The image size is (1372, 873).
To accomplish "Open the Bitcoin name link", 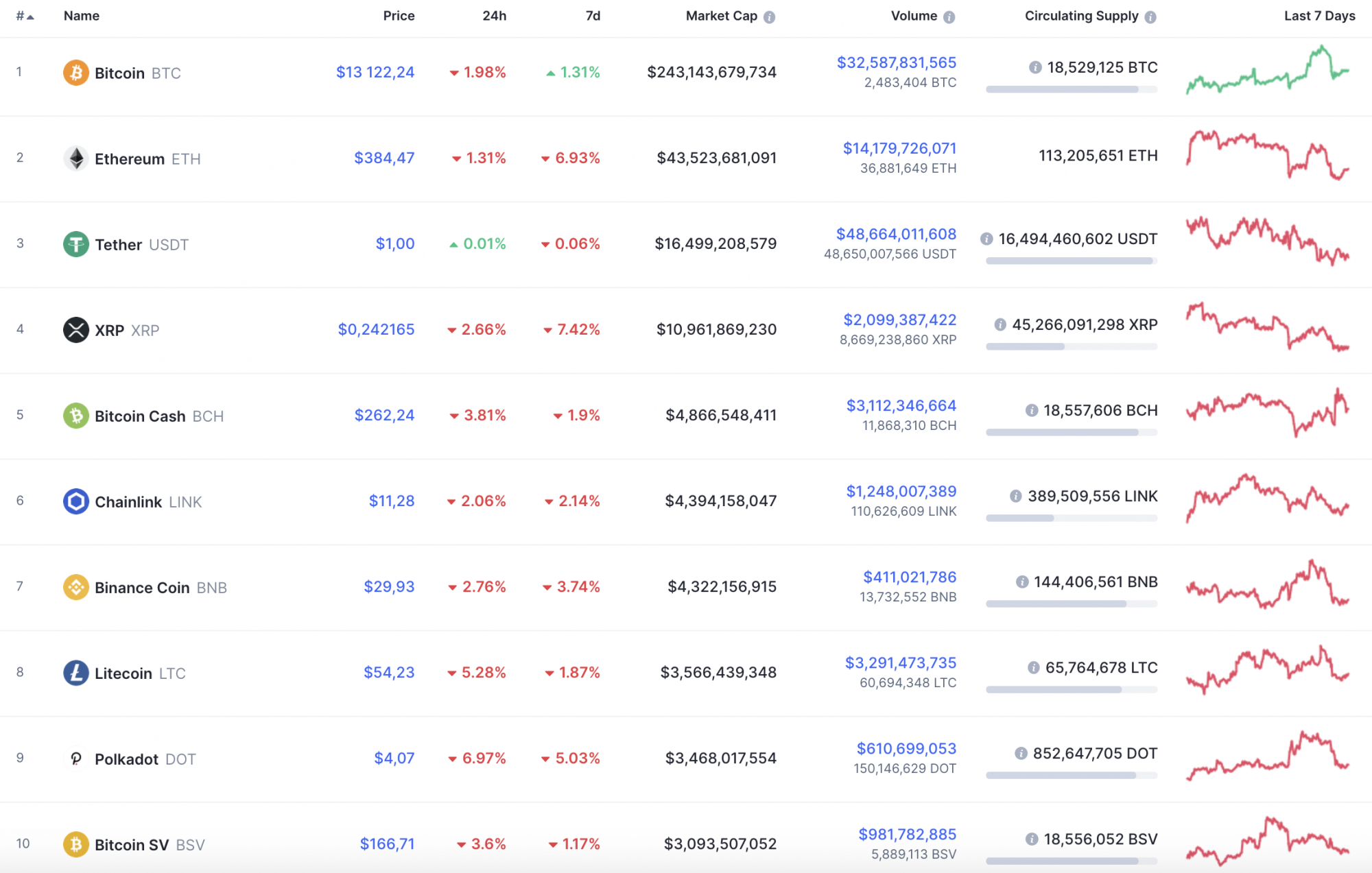I will coord(119,73).
